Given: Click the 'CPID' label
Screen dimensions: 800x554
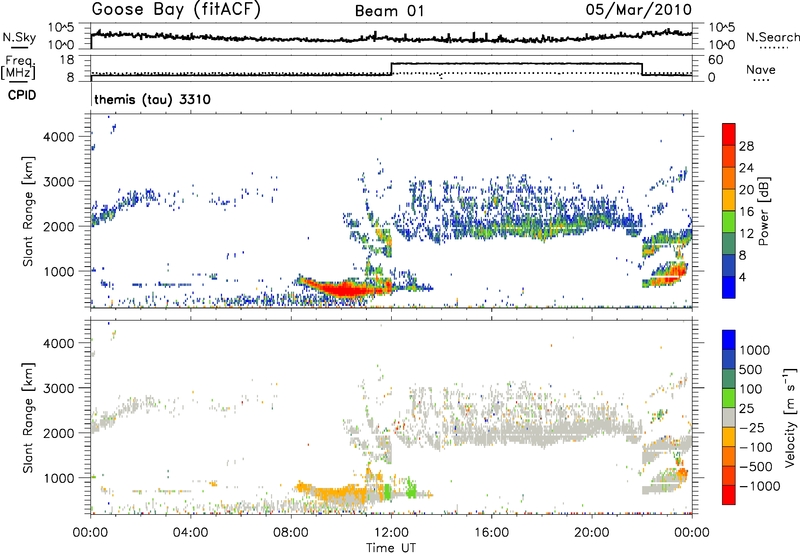Looking at the screenshot, I should tap(22, 95).
